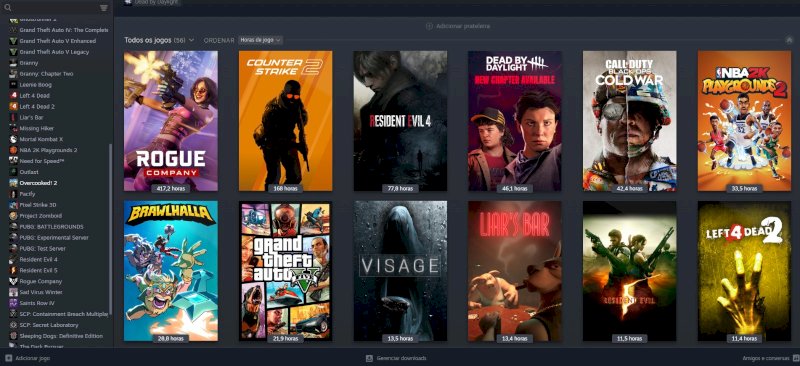Click the chat icon beside Amigos e conversas
Image resolution: width=800 pixels, height=366 pixels.
pos(796,358)
